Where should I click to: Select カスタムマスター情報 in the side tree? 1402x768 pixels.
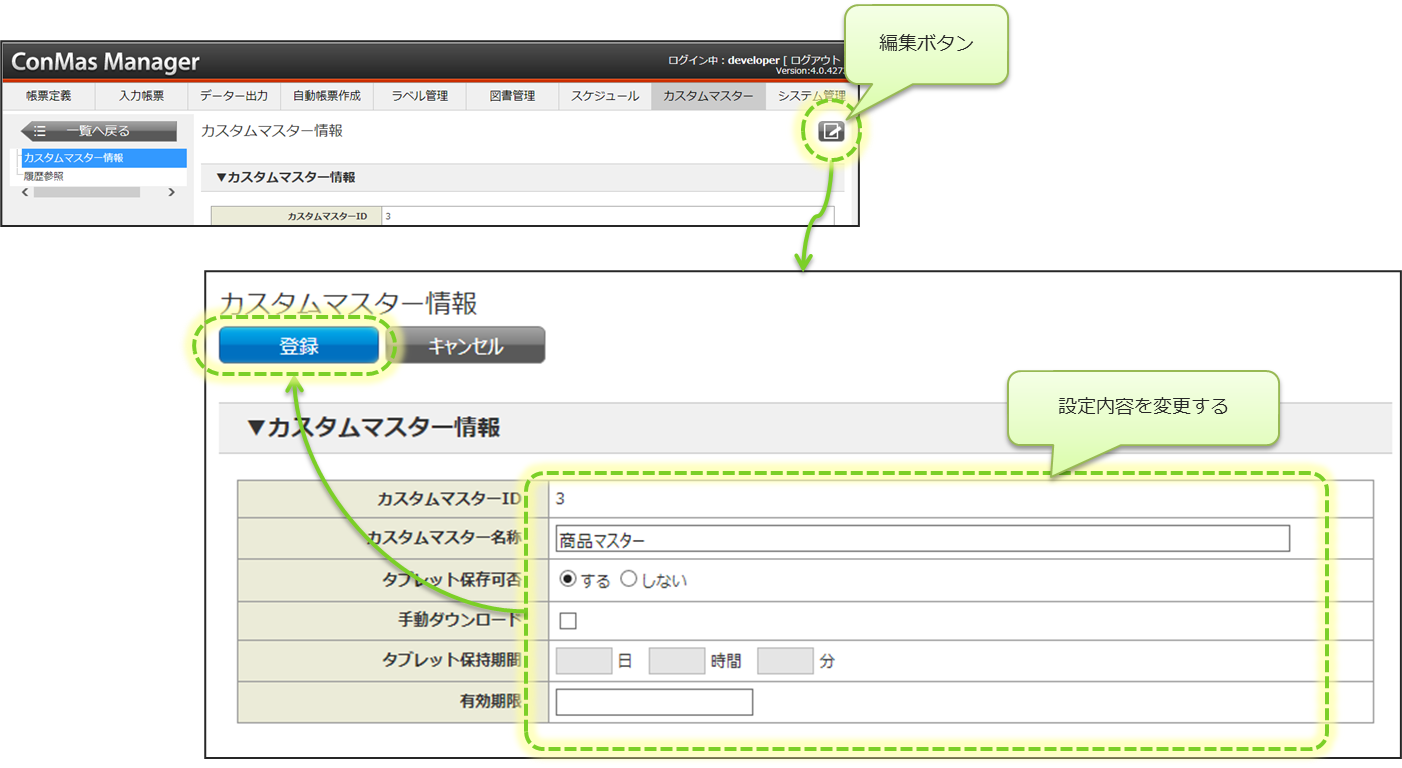[x=74, y=158]
